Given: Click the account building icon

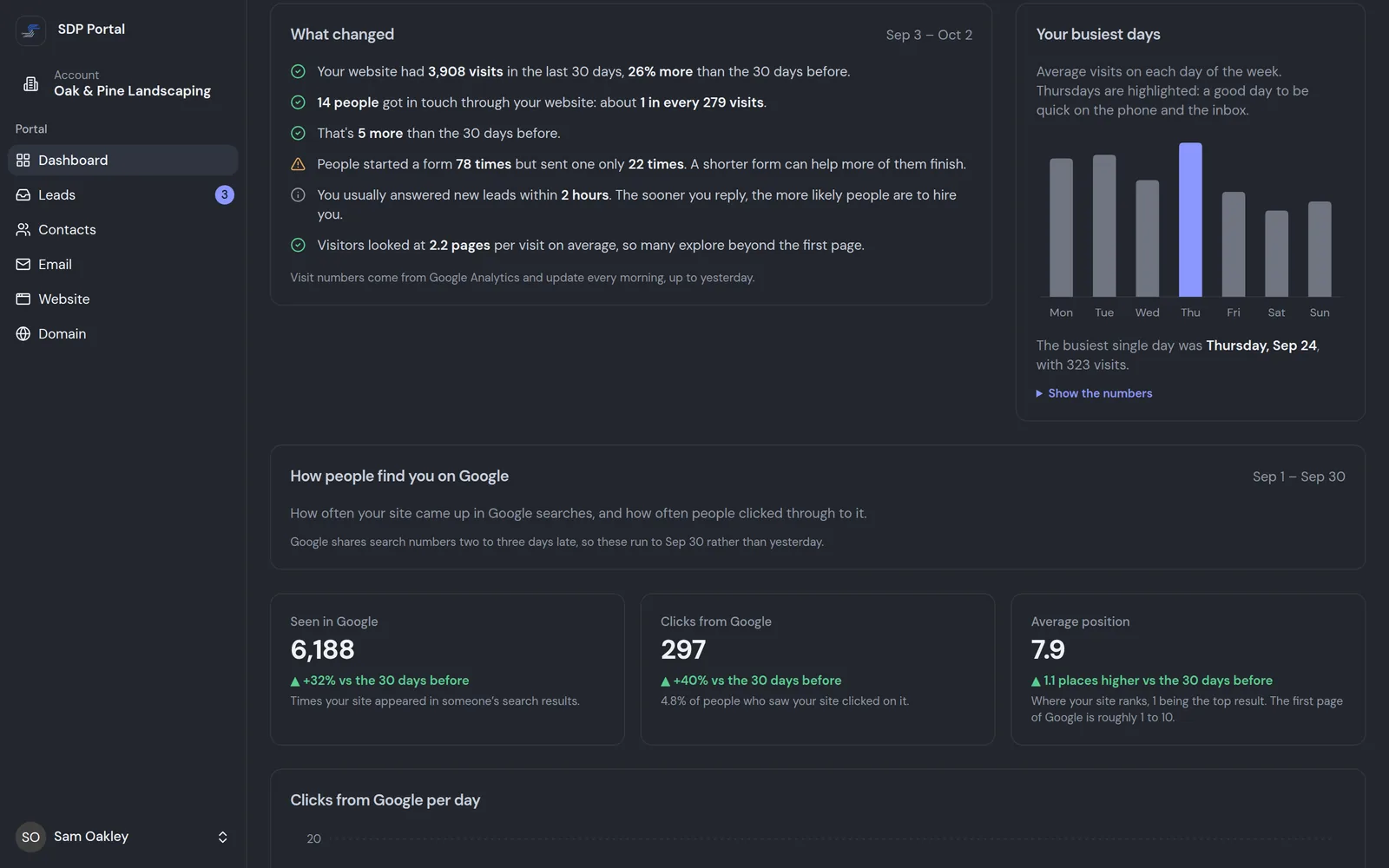Looking at the screenshot, I should point(31,84).
